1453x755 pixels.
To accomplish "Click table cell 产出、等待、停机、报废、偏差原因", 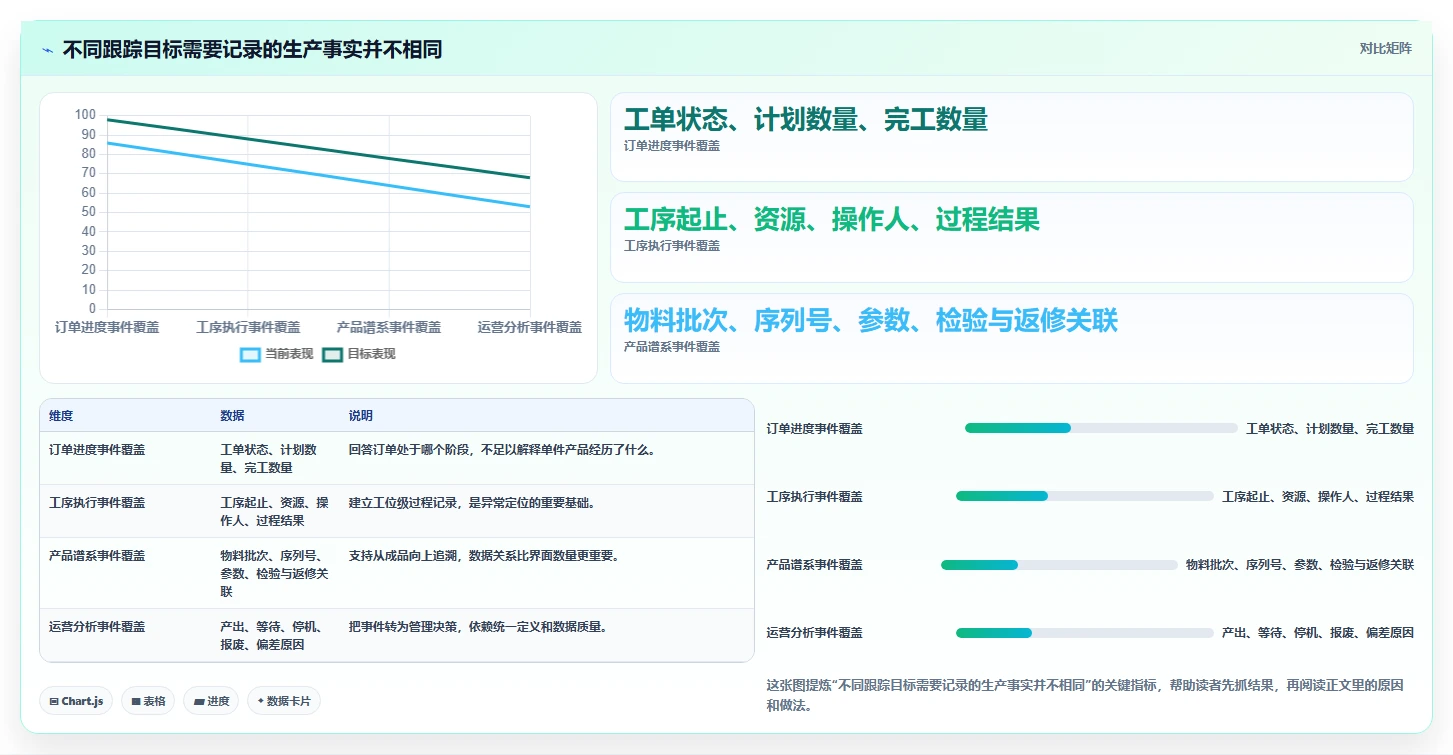I will coord(272,636).
